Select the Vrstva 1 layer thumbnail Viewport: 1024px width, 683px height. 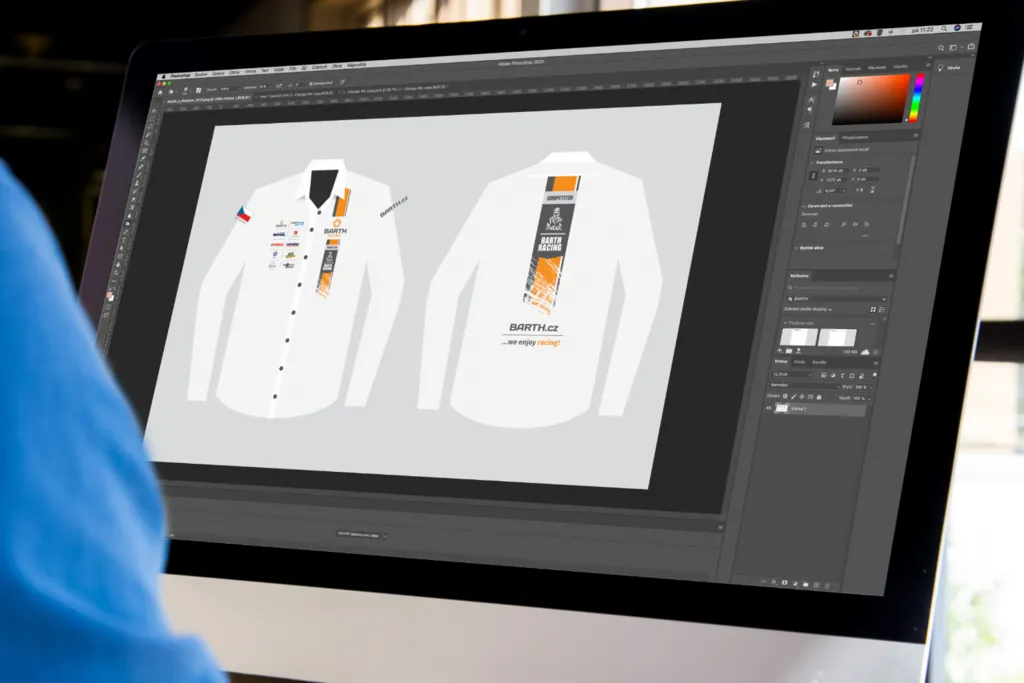[x=782, y=409]
